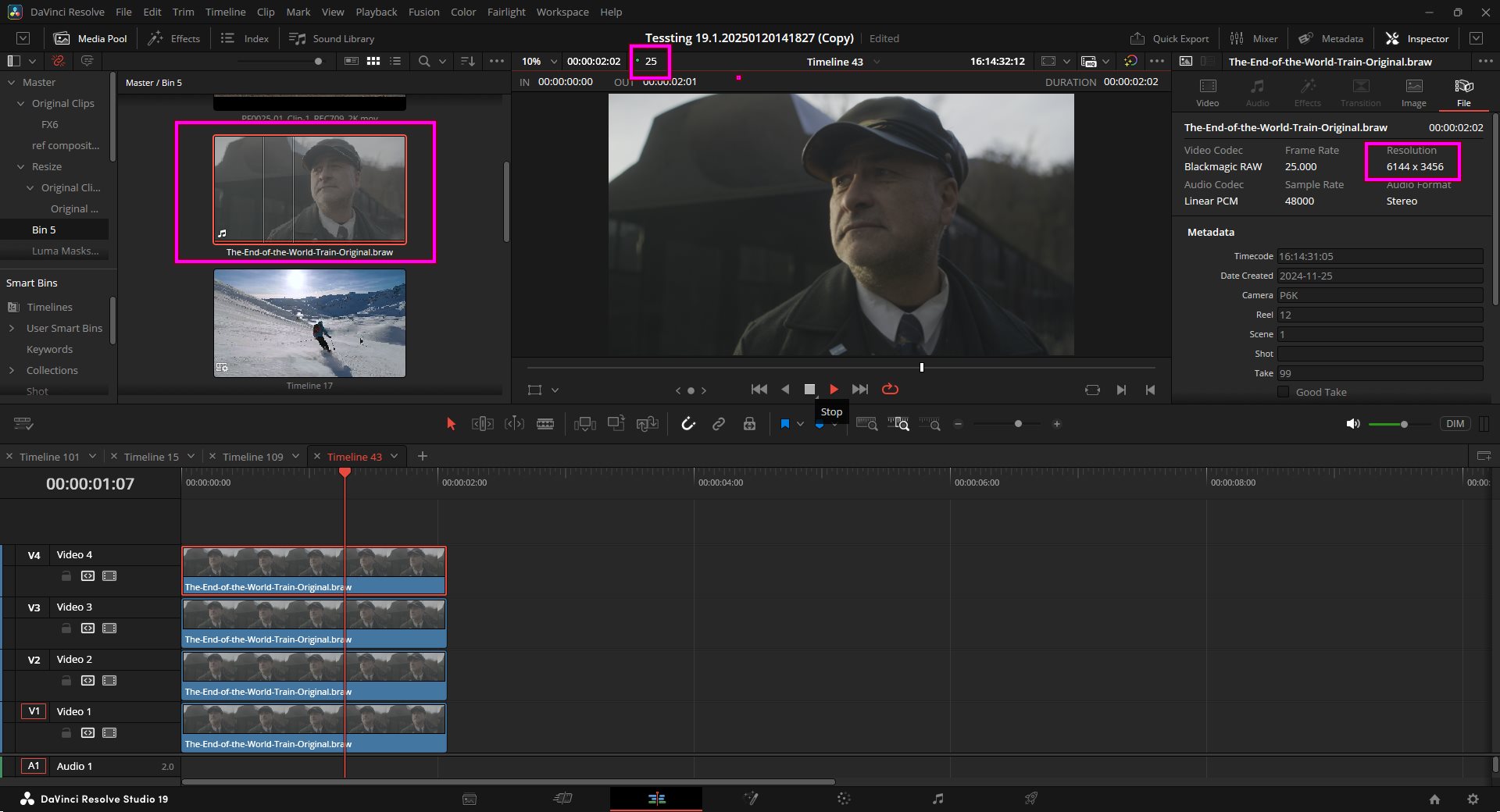Click the Custom Zoom icon

930,424
